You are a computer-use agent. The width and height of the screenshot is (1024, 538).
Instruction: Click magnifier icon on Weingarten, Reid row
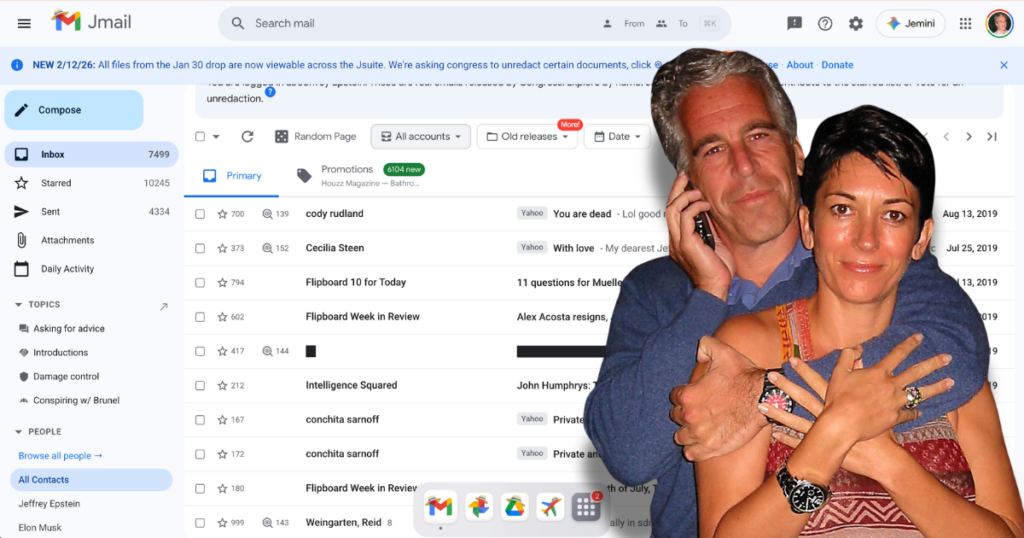(x=267, y=523)
